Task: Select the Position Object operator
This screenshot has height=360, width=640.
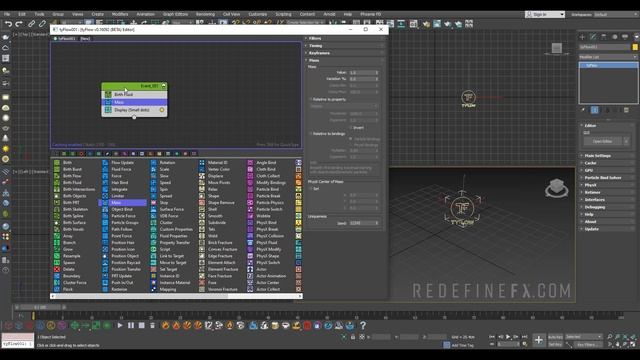Action: [x=125, y=256]
